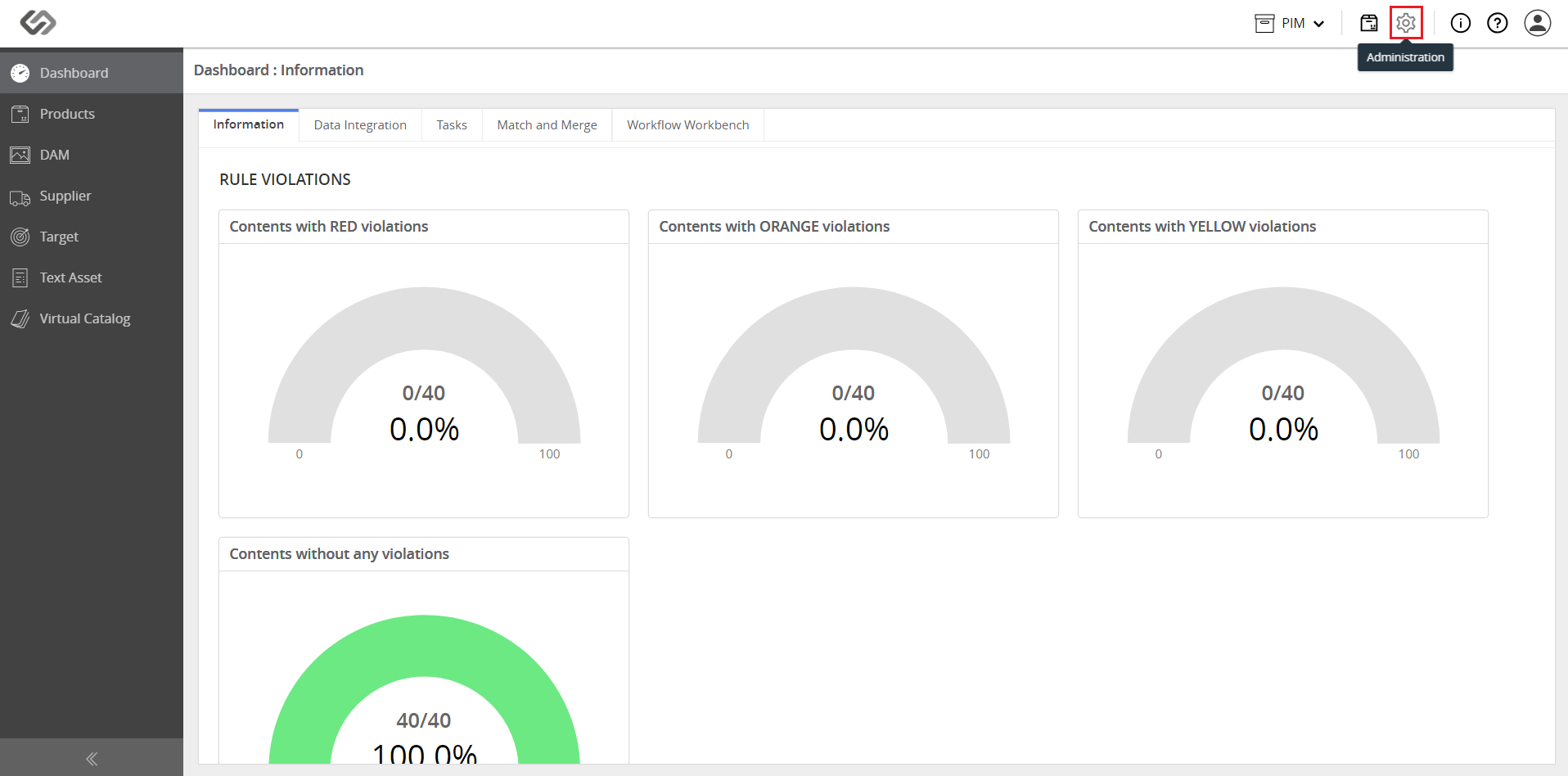This screenshot has height=776, width=1568.
Task: Click 'Contents with ORANGE violations' card title
Action: (x=774, y=227)
